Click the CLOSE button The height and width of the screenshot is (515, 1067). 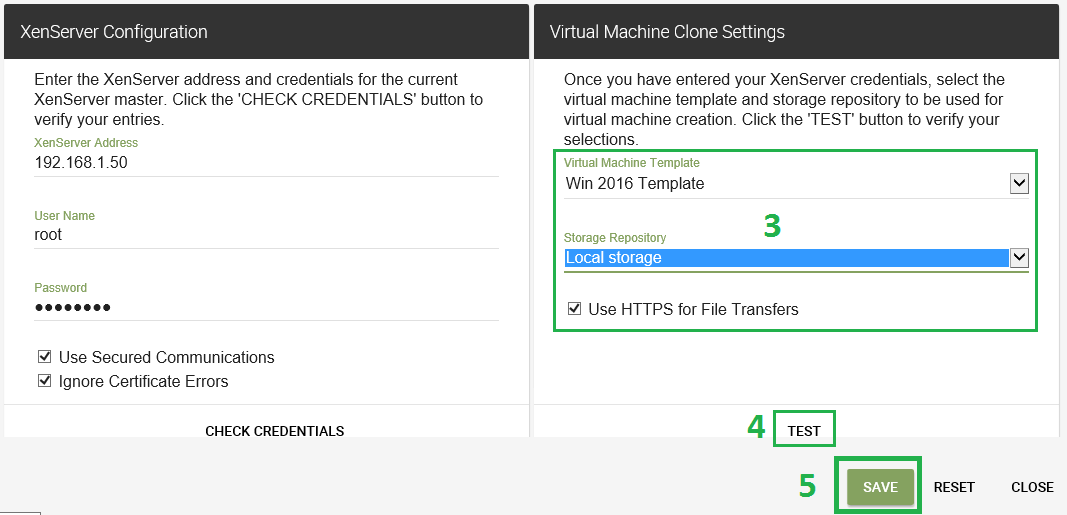point(1032,487)
